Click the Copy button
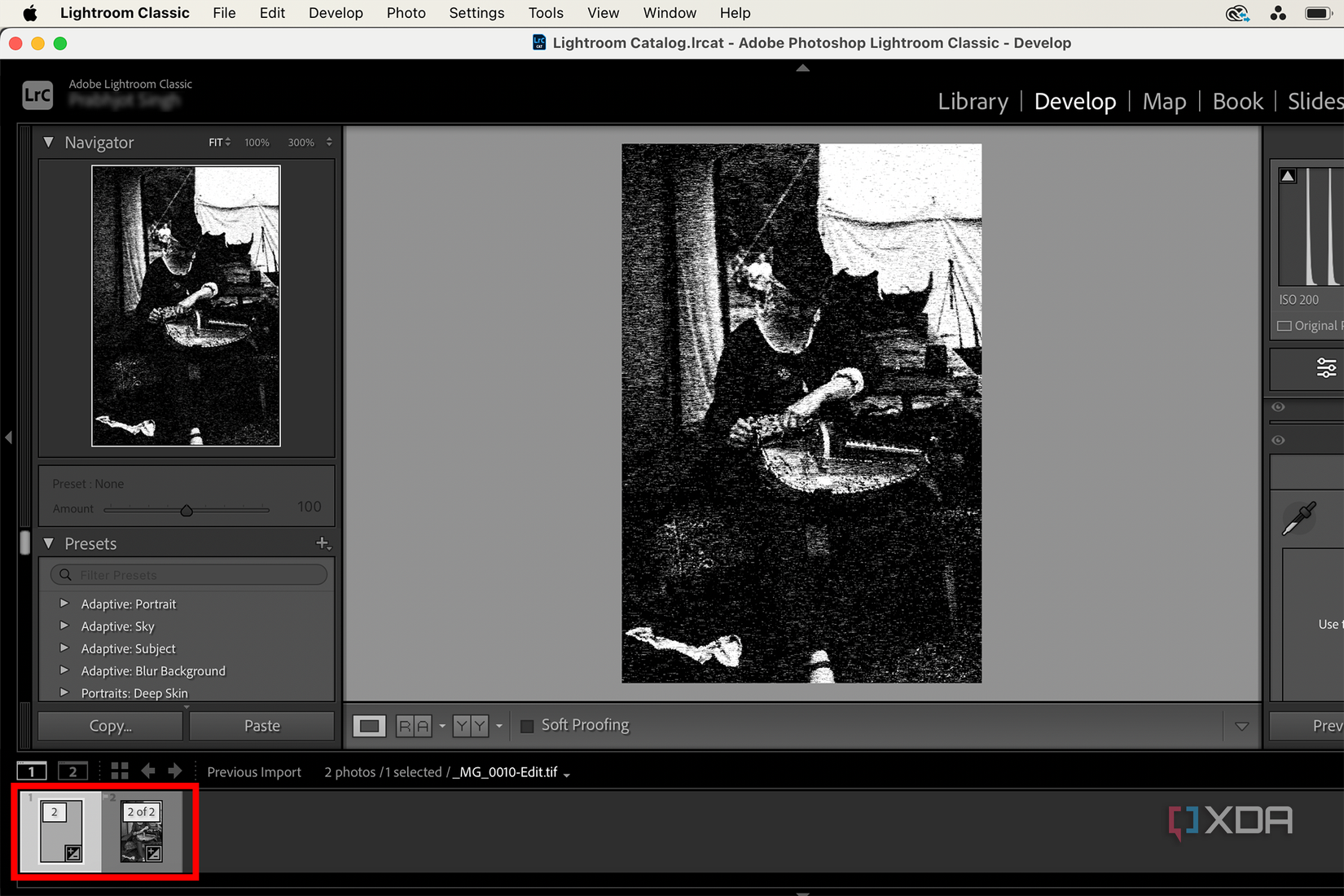The image size is (1344, 896). [109, 725]
